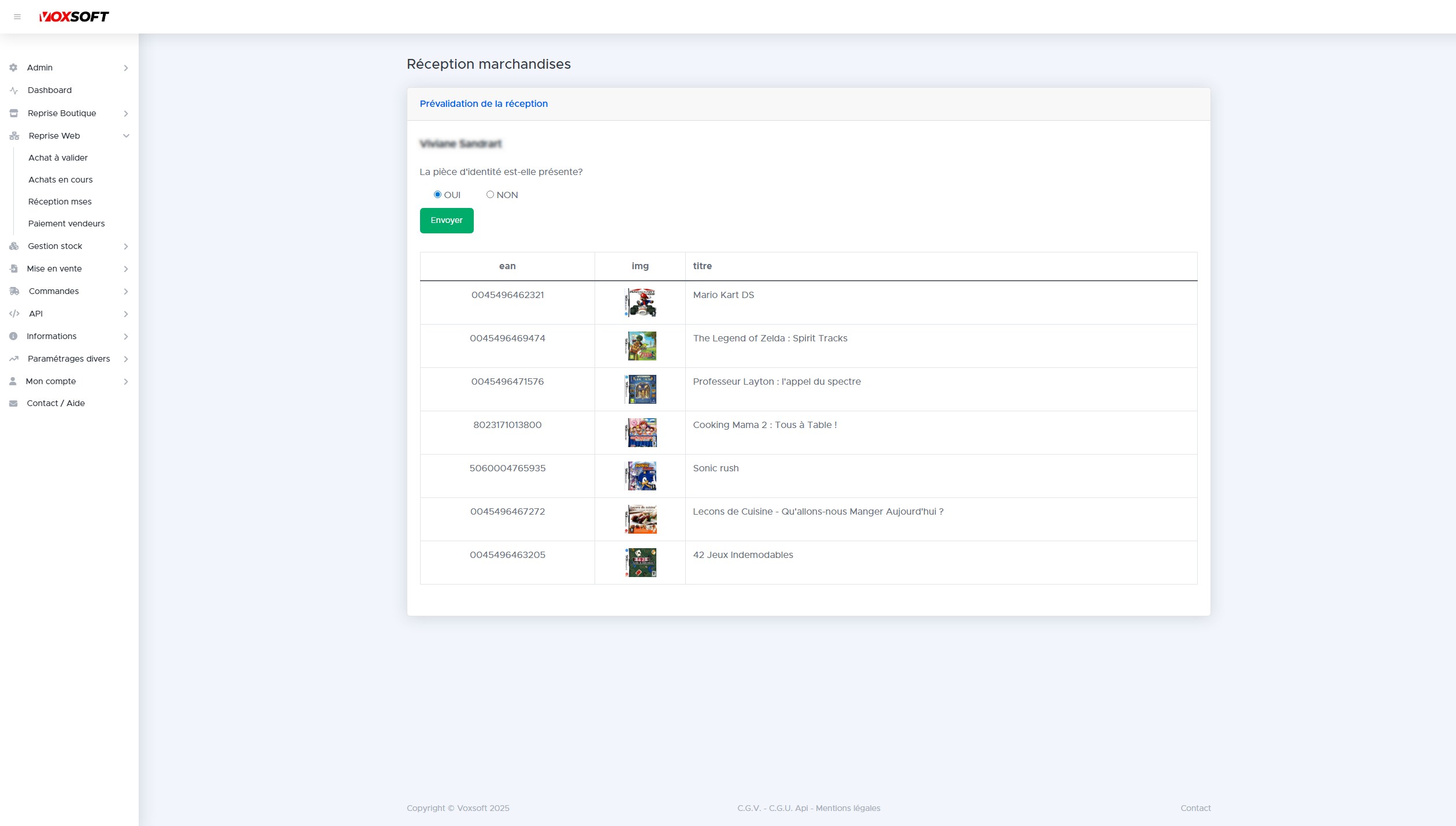Click the Gestion stock boxes icon

coord(14,246)
